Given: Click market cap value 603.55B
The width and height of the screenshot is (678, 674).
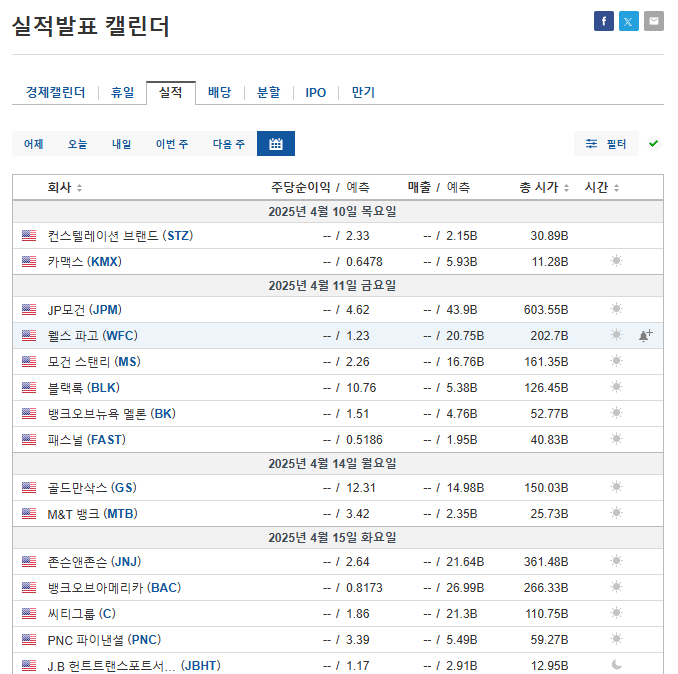Looking at the screenshot, I should pyautogui.click(x=546, y=310).
